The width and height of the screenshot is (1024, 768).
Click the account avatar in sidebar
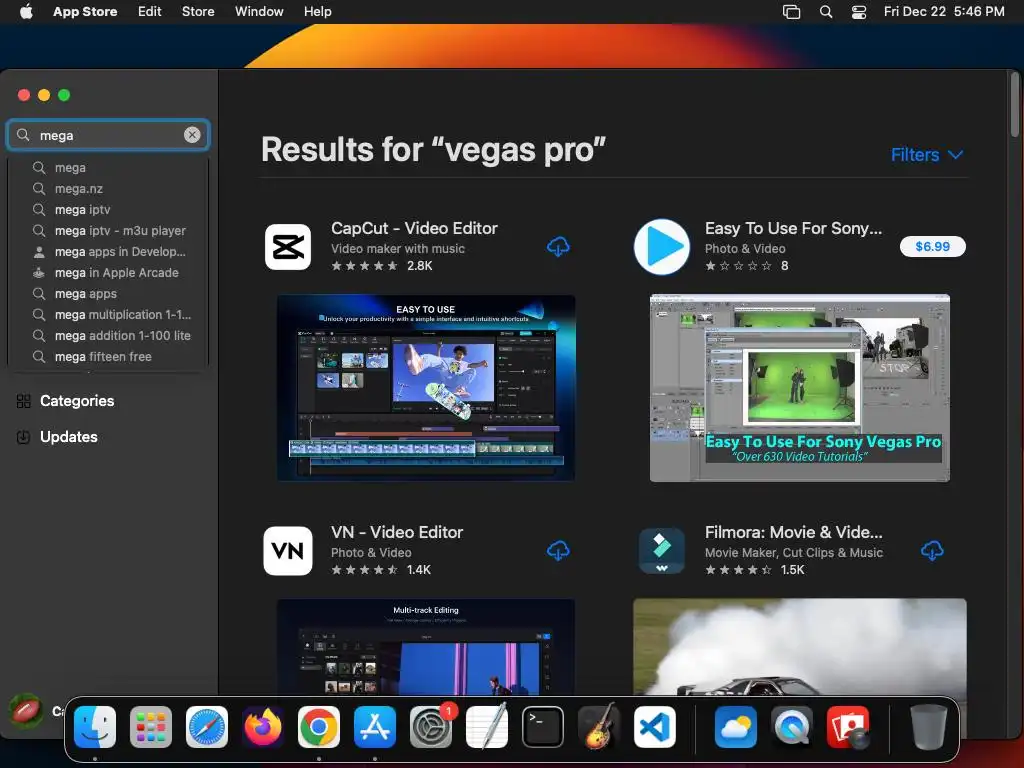(x=26, y=711)
